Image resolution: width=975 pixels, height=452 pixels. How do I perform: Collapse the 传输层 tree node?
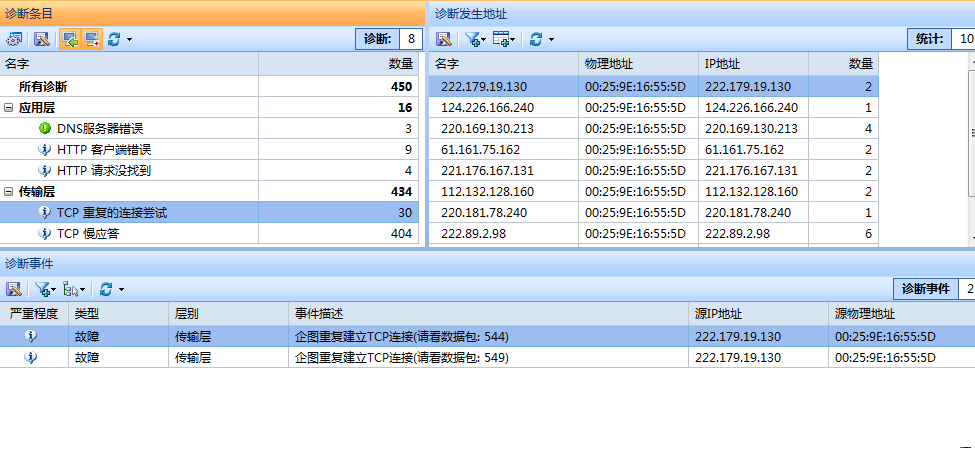[9, 191]
